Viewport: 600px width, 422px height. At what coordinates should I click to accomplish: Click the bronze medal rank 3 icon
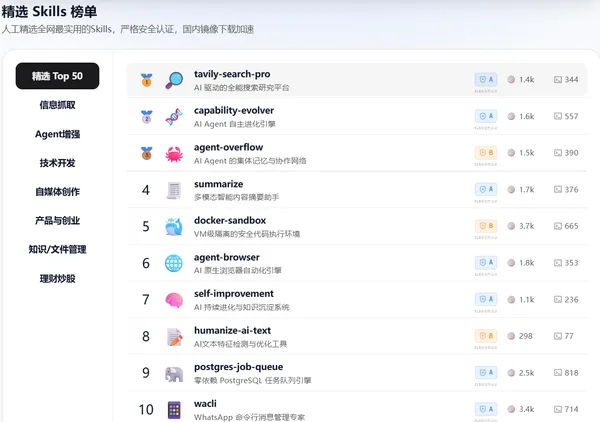pos(147,153)
